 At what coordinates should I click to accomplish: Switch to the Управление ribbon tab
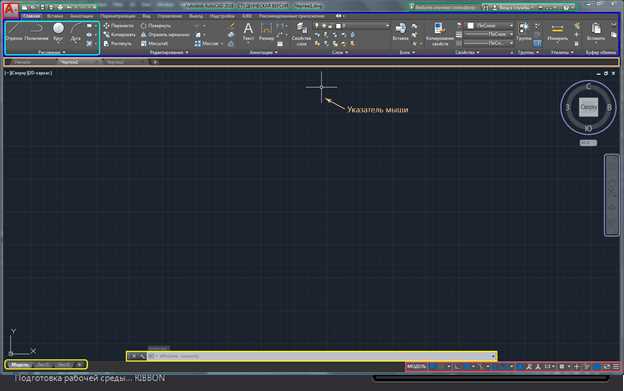[x=170, y=16]
